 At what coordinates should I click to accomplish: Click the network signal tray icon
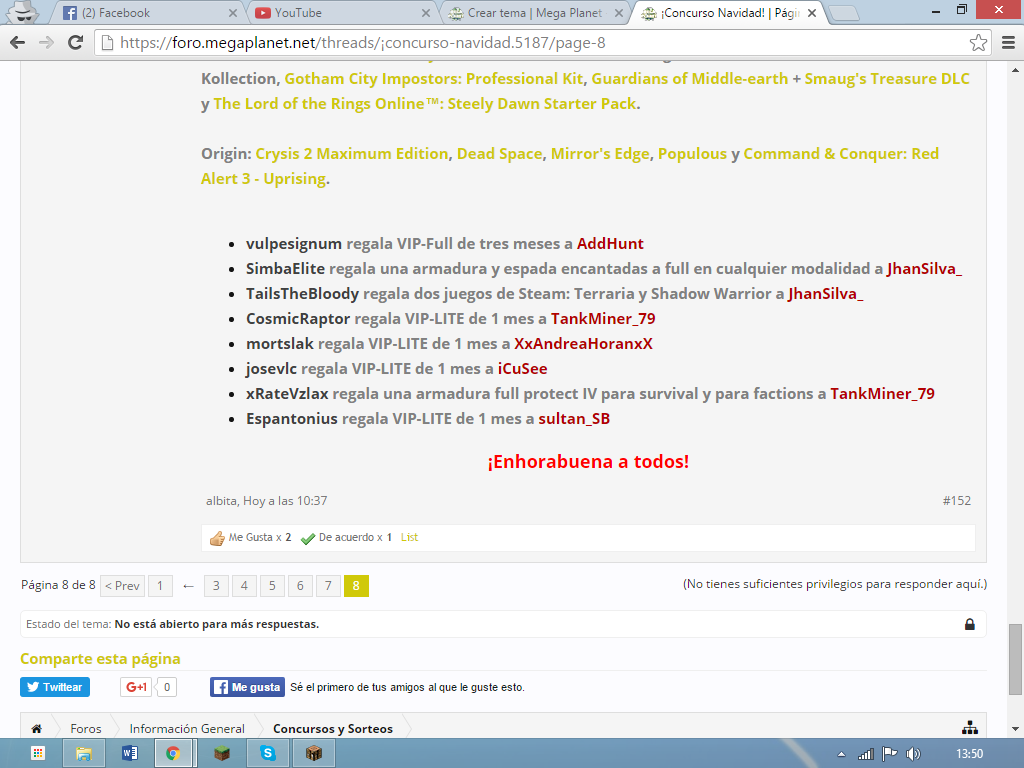point(865,754)
